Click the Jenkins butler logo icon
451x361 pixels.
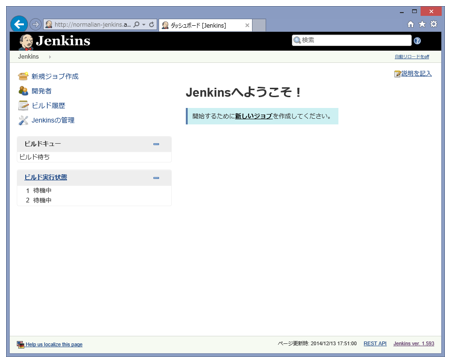(x=26, y=42)
